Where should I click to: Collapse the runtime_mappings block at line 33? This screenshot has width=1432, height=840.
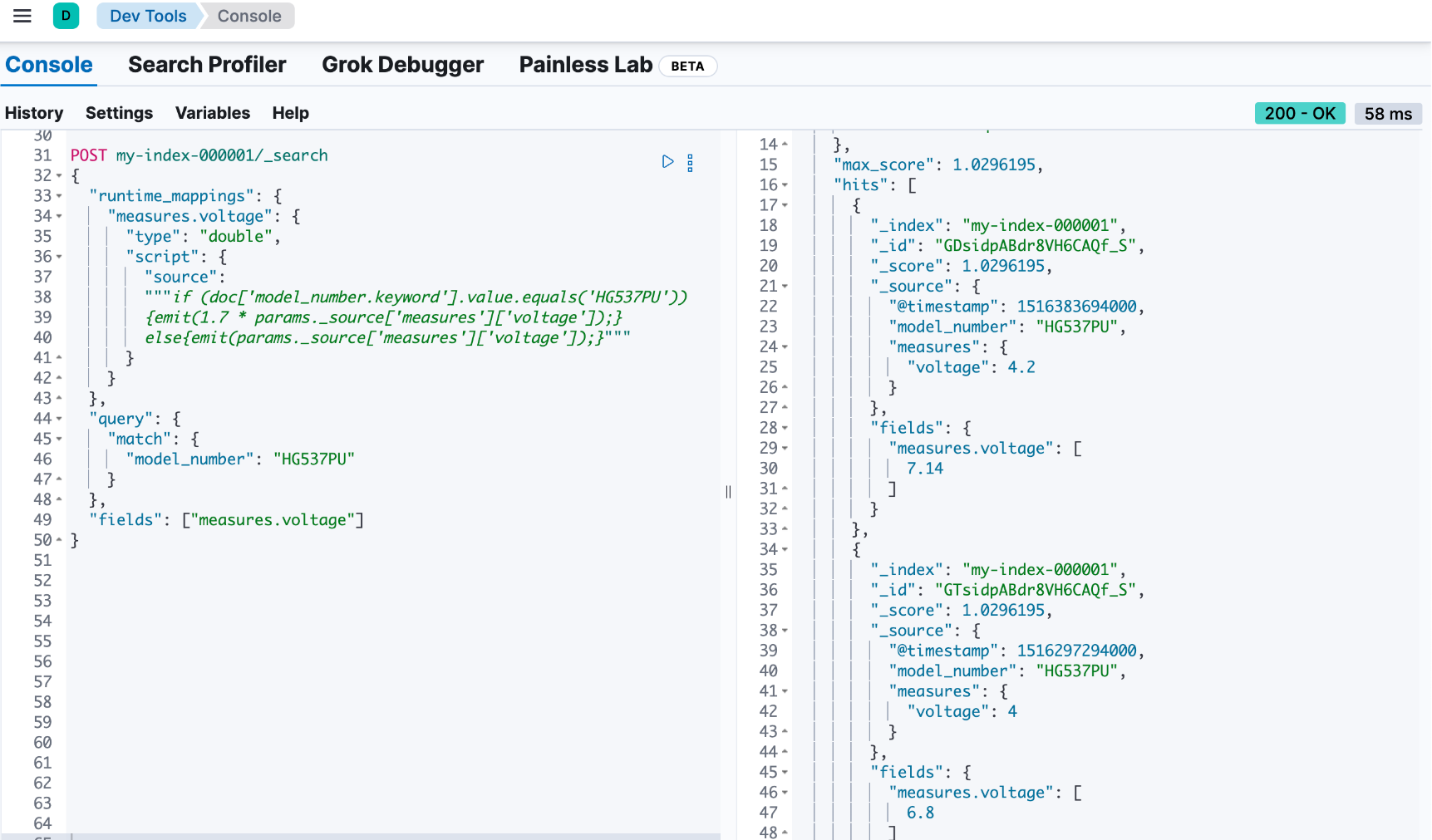59,196
